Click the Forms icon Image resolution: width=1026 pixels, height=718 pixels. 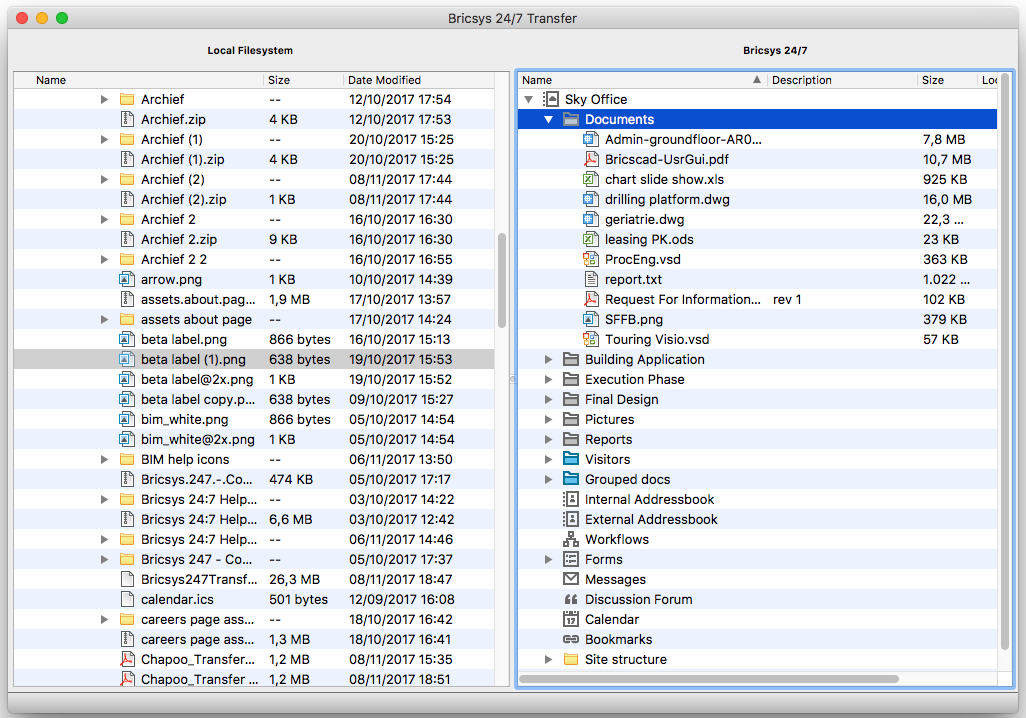(571, 560)
